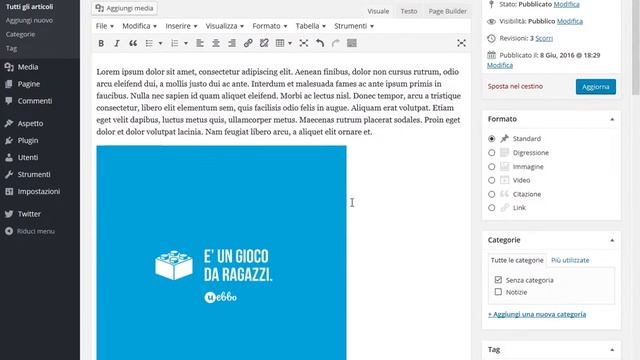Select Più utilizzate categories tab
This screenshot has height=360, width=640.
click(x=570, y=260)
